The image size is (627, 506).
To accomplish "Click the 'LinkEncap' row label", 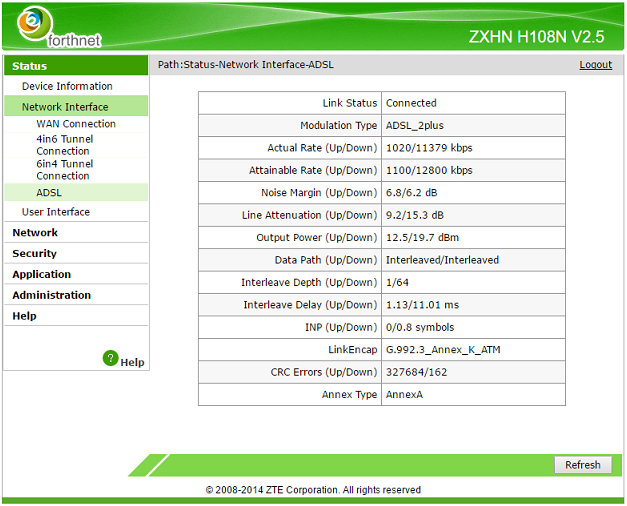I will pos(353,349).
